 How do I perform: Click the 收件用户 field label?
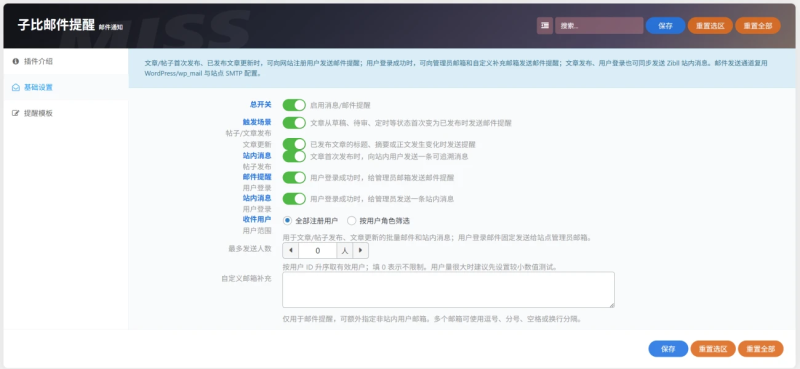coord(257,219)
